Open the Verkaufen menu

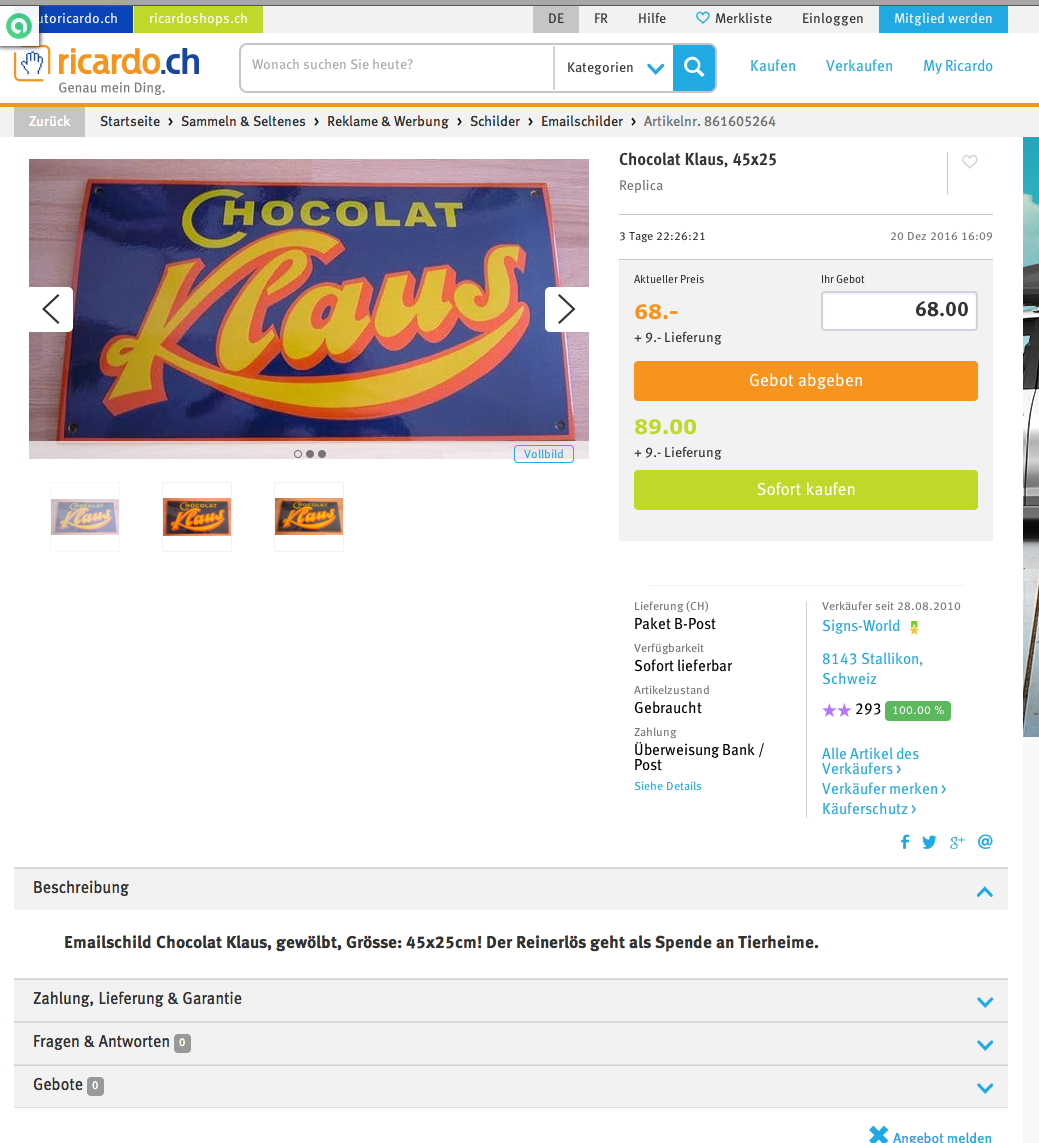coord(859,66)
